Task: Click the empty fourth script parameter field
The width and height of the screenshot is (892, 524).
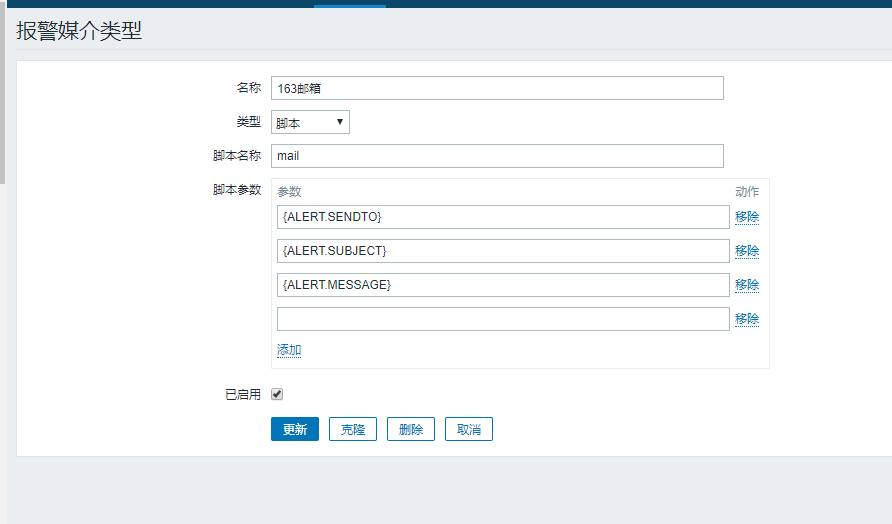Action: [x=503, y=319]
